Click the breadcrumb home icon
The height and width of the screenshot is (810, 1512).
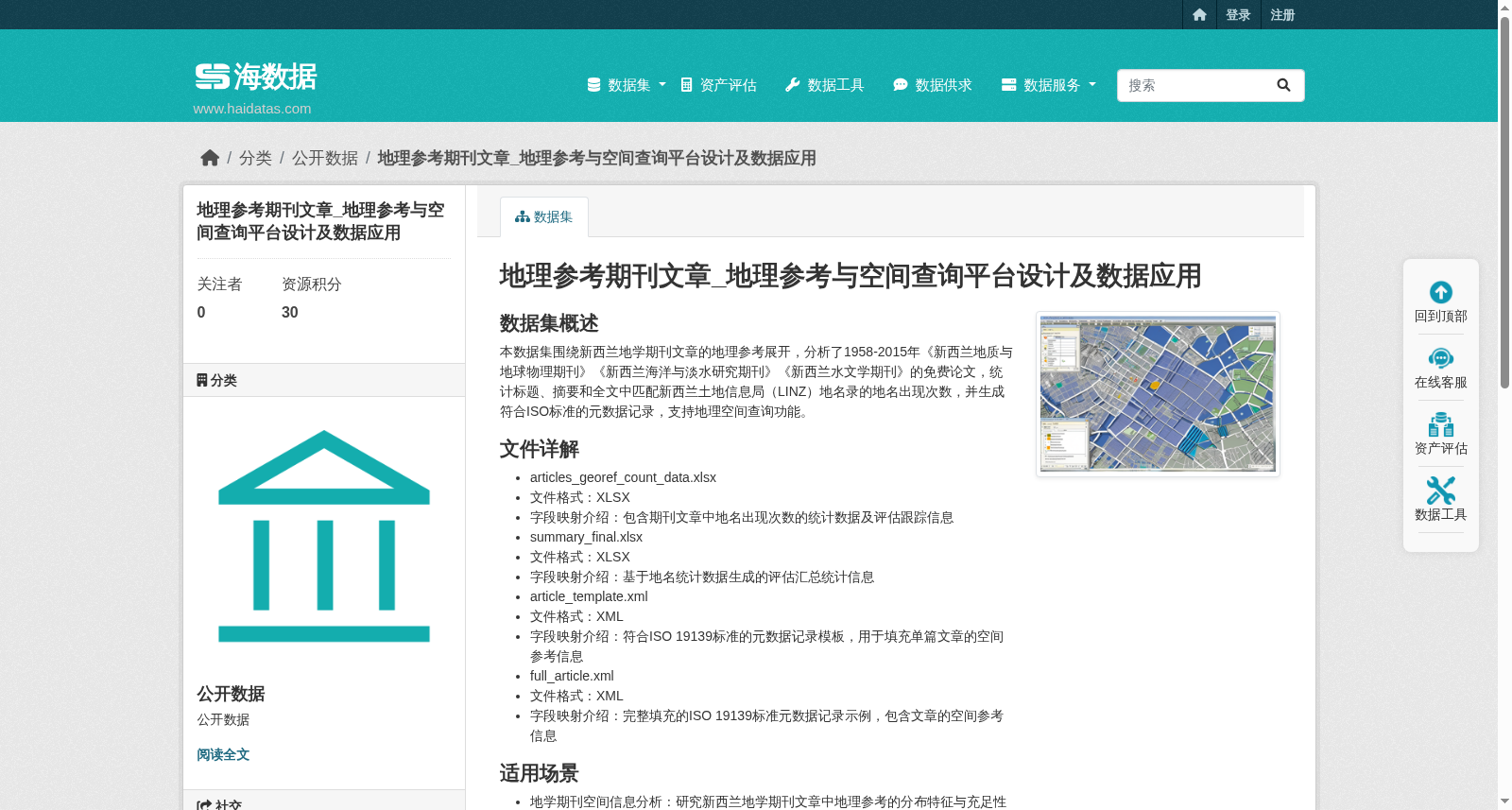tap(210, 158)
